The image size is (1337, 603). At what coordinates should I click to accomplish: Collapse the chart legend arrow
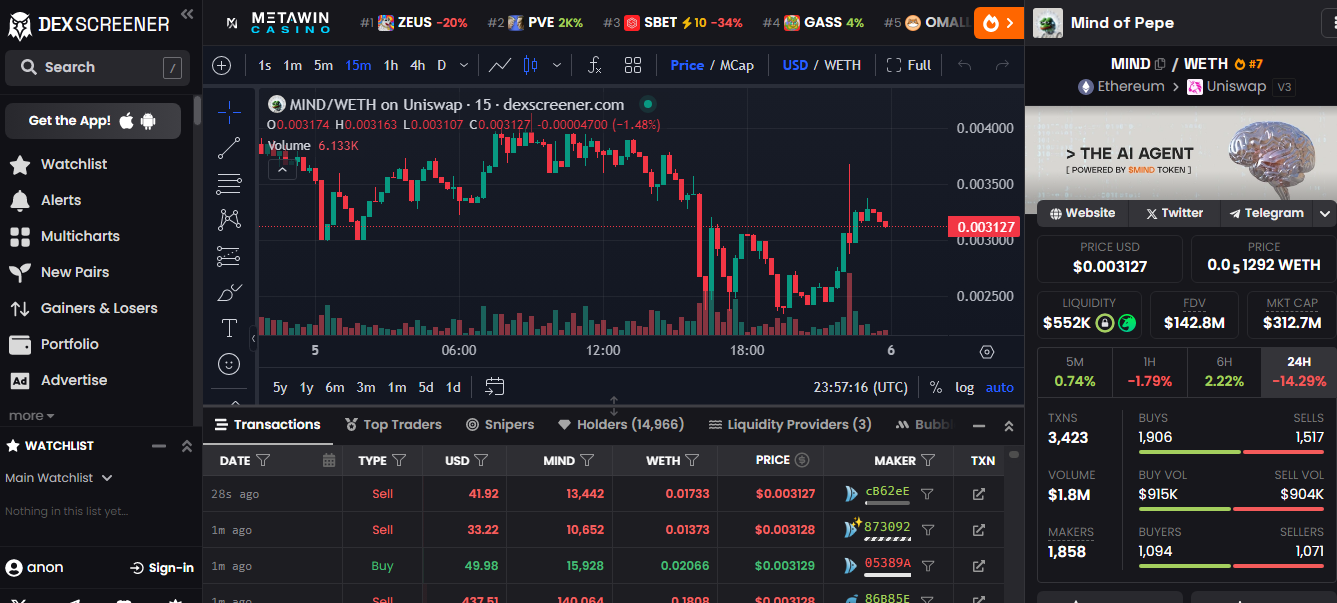click(x=282, y=170)
